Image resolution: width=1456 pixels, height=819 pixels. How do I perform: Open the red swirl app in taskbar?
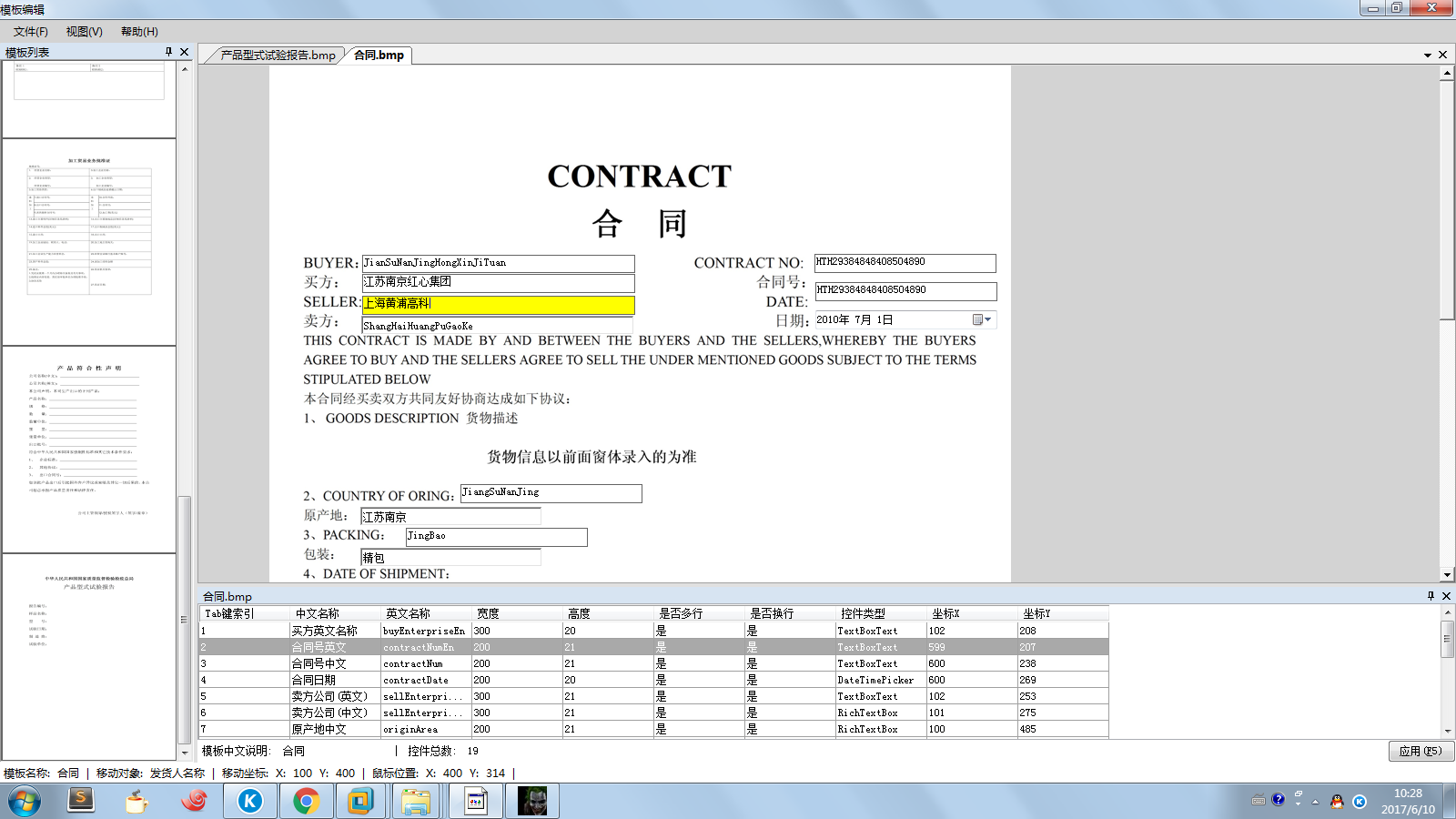point(193,801)
